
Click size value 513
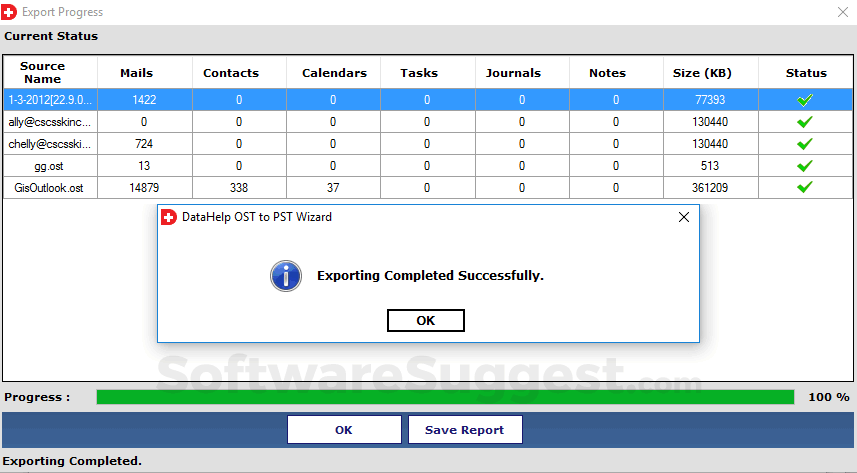coord(710,166)
